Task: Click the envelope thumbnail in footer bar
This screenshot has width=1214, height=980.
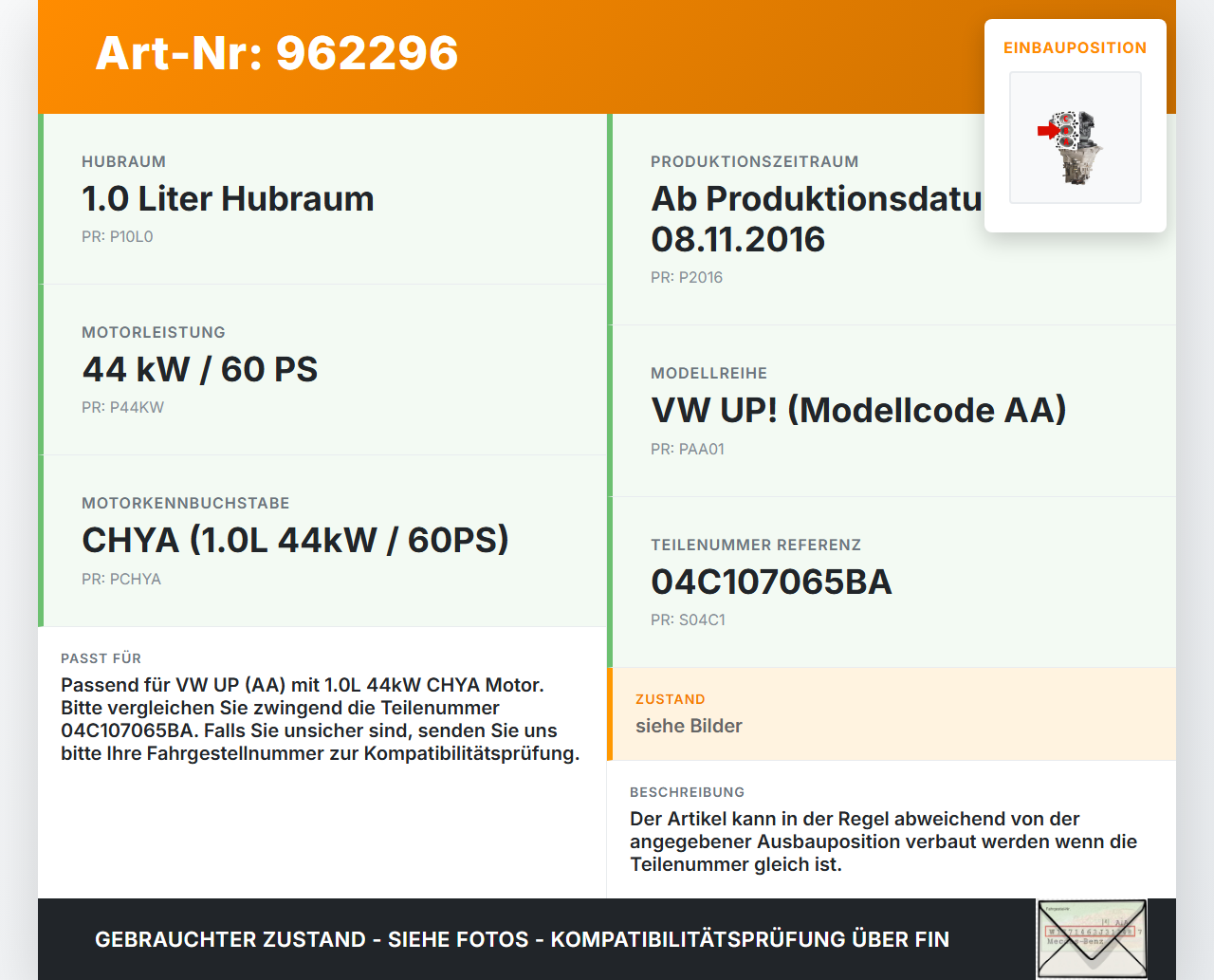Action: coord(1092,939)
